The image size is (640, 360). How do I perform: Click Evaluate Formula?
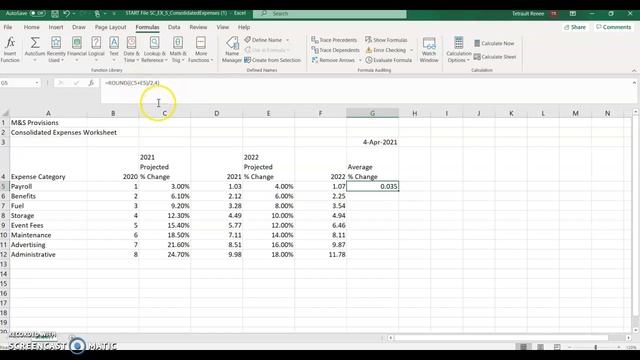[388, 60]
